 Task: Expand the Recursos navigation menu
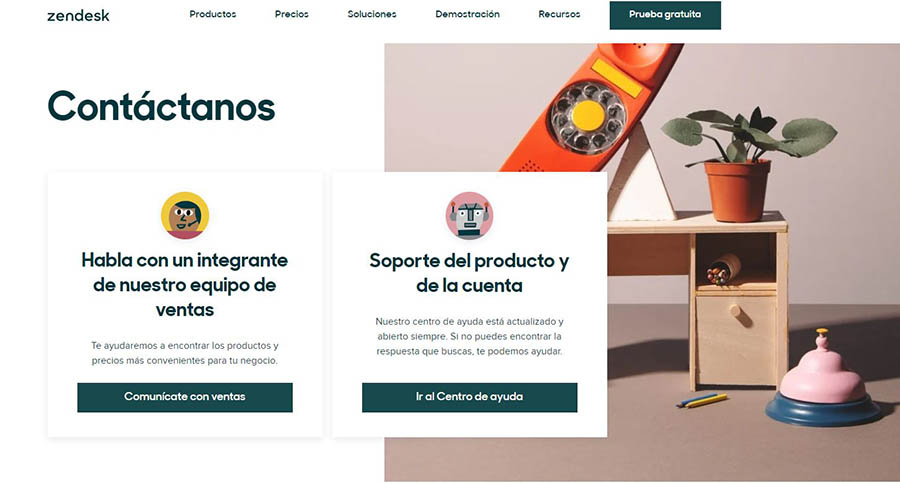(559, 14)
